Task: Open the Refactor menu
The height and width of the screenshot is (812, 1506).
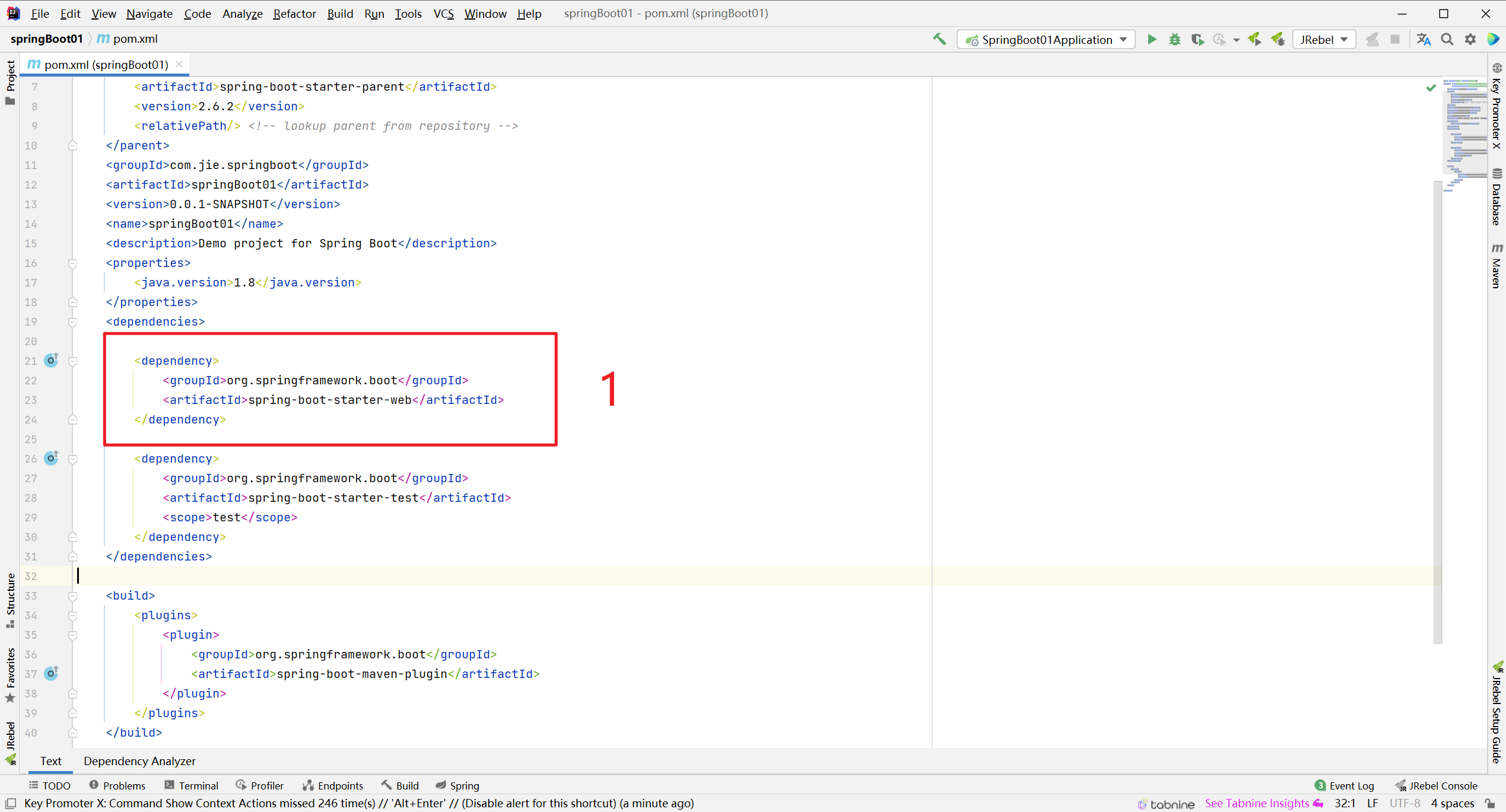Action: click(294, 14)
